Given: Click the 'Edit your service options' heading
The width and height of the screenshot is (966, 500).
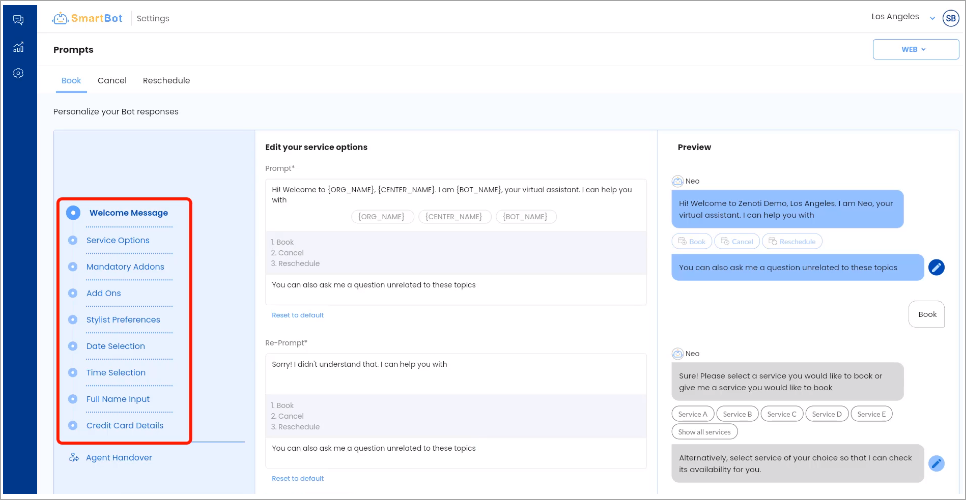Looking at the screenshot, I should click(x=316, y=147).
